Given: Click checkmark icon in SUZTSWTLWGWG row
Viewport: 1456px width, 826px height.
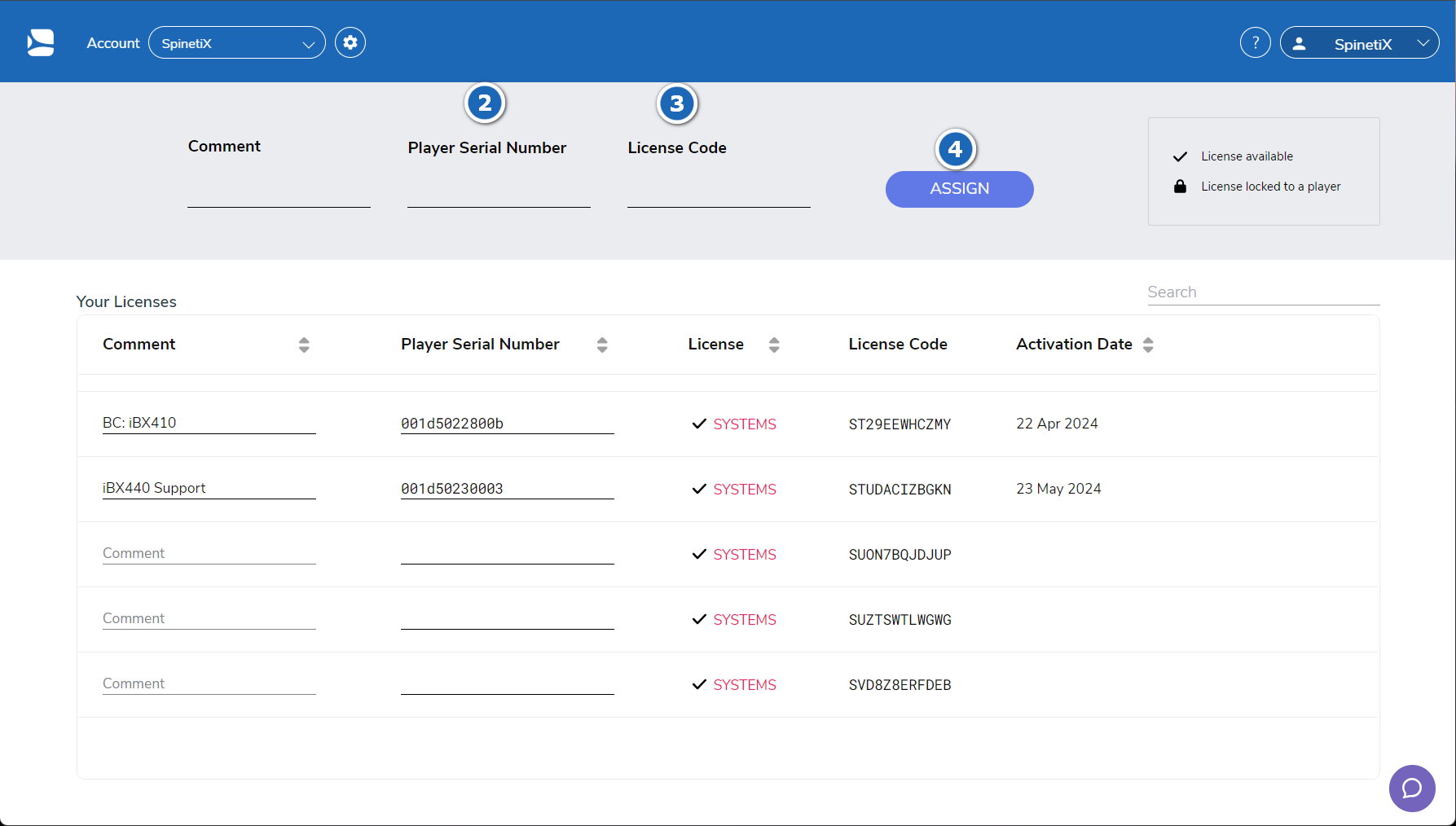Looking at the screenshot, I should pos(699,619).
